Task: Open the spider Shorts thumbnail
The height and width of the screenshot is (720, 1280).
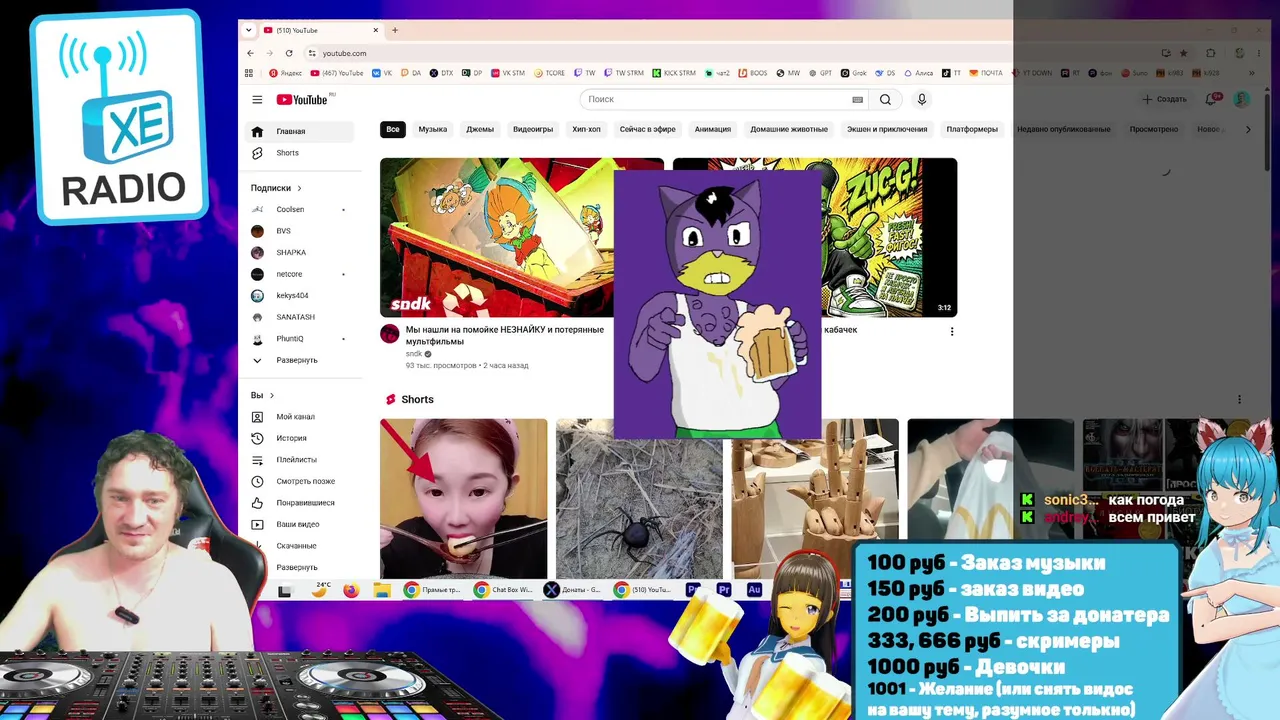Action: click(x=639, y=499)
